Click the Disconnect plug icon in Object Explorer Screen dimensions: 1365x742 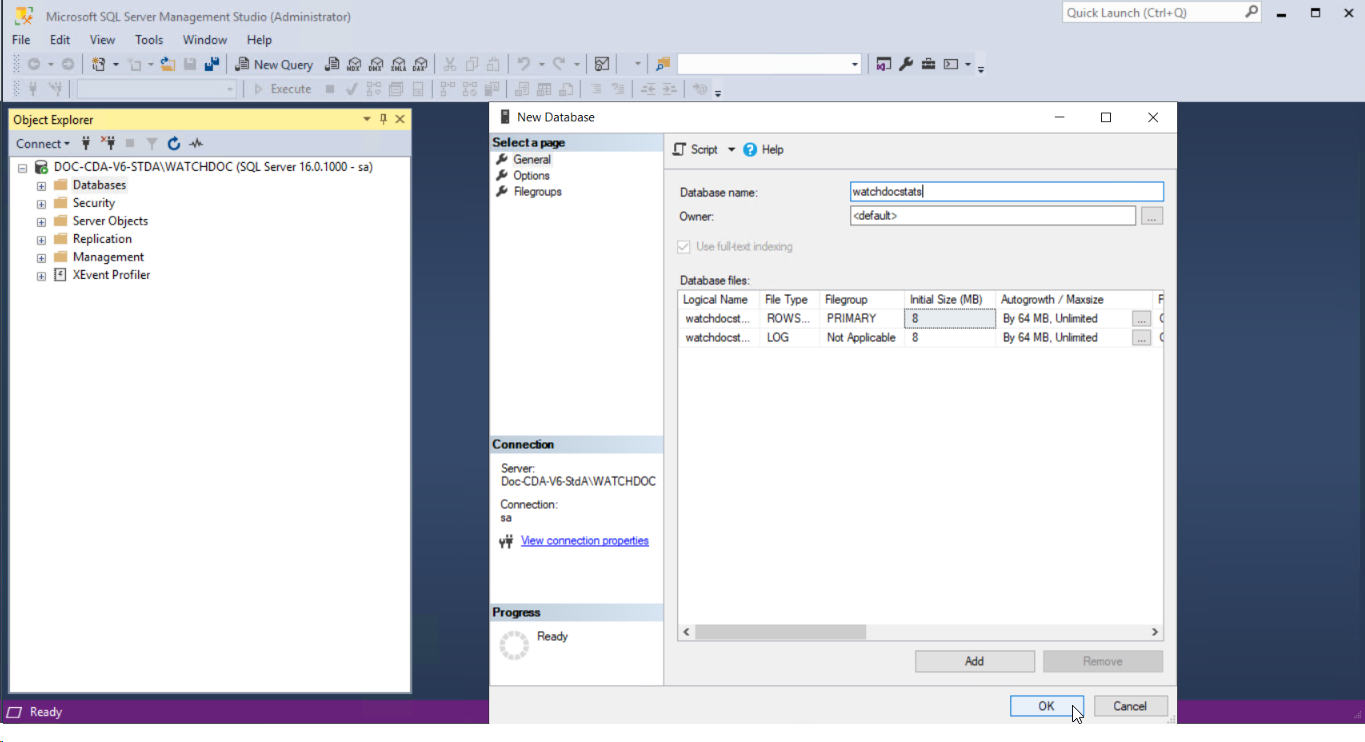tap(108, 144)
